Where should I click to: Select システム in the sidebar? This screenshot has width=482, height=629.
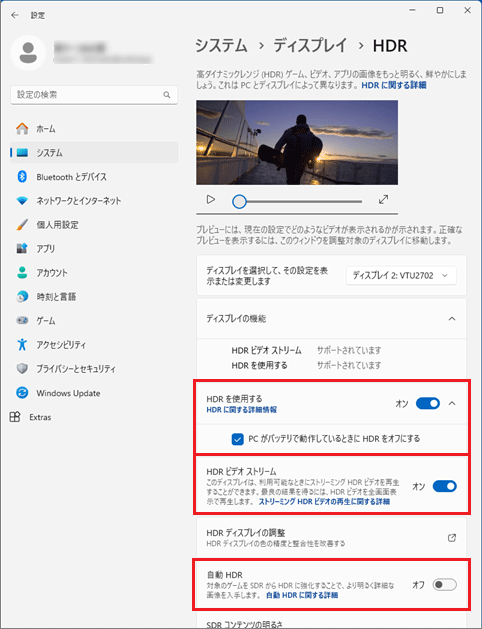94,153
